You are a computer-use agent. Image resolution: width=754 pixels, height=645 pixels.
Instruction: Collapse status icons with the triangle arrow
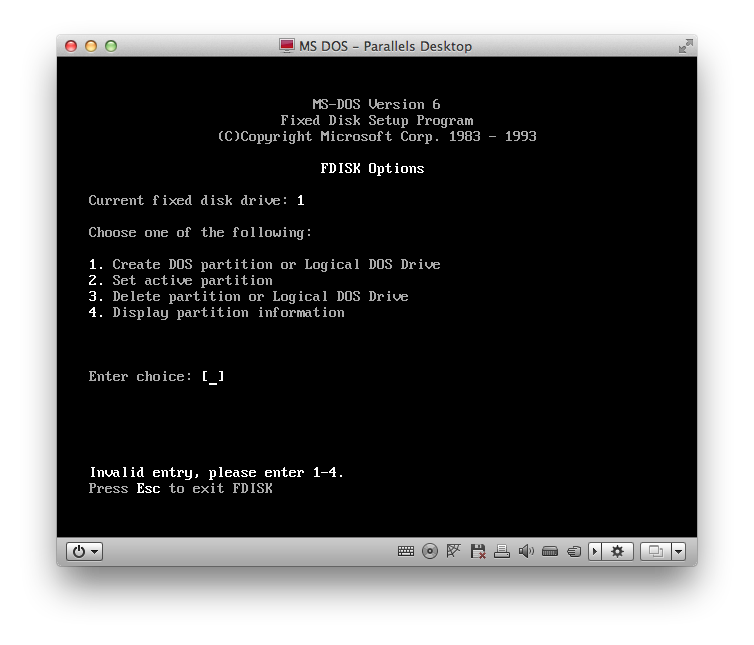click(x=595, y=551)
